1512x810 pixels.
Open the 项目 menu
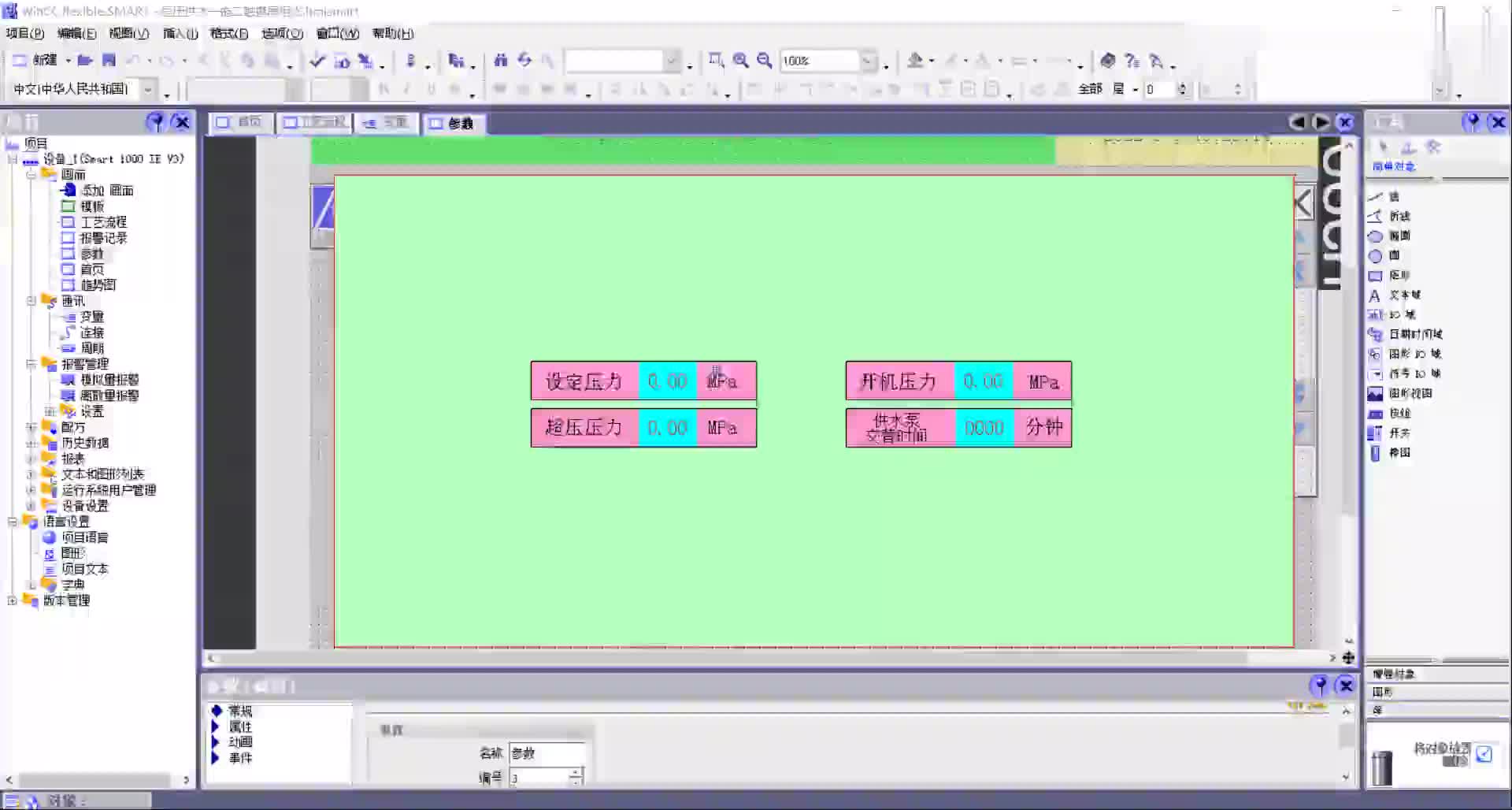pos(24,33)
